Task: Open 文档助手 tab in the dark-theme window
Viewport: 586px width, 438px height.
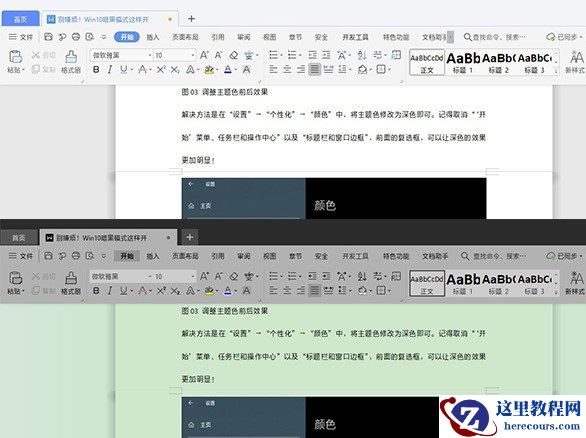Action: click(435, 256)
